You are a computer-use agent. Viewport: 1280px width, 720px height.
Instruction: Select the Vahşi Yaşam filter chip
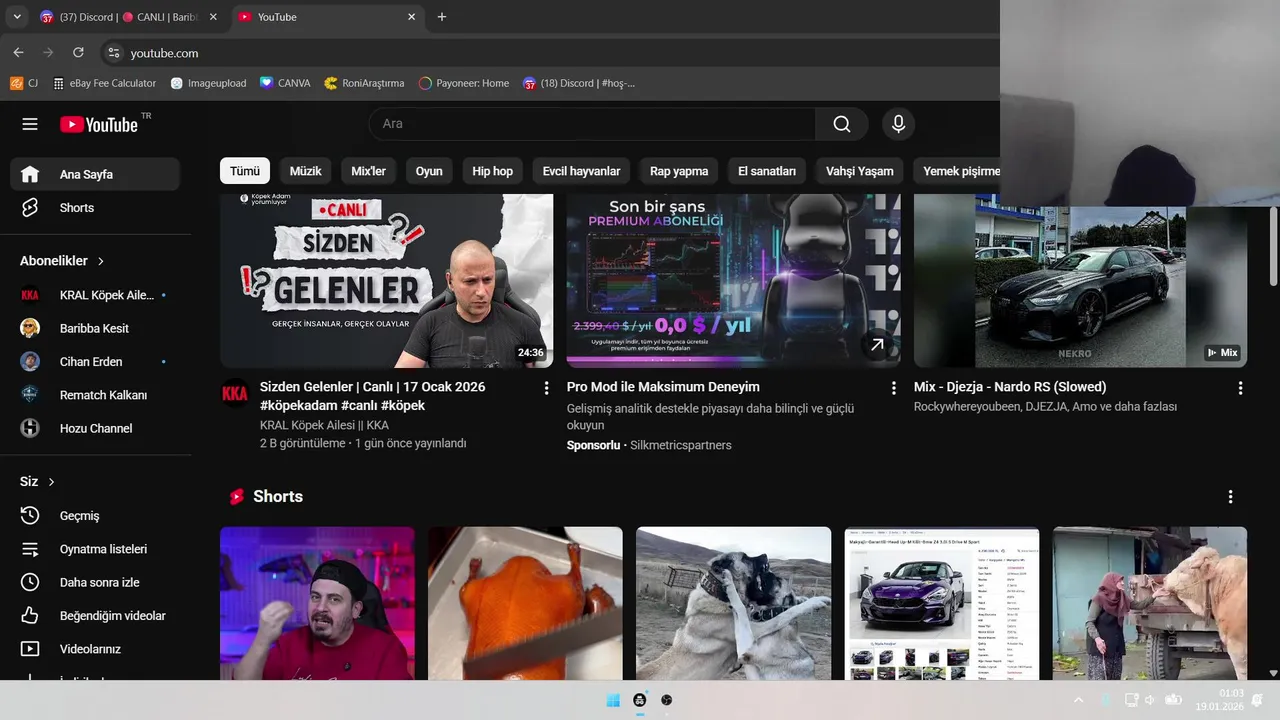pyautogui.click(x=860, y=171)
